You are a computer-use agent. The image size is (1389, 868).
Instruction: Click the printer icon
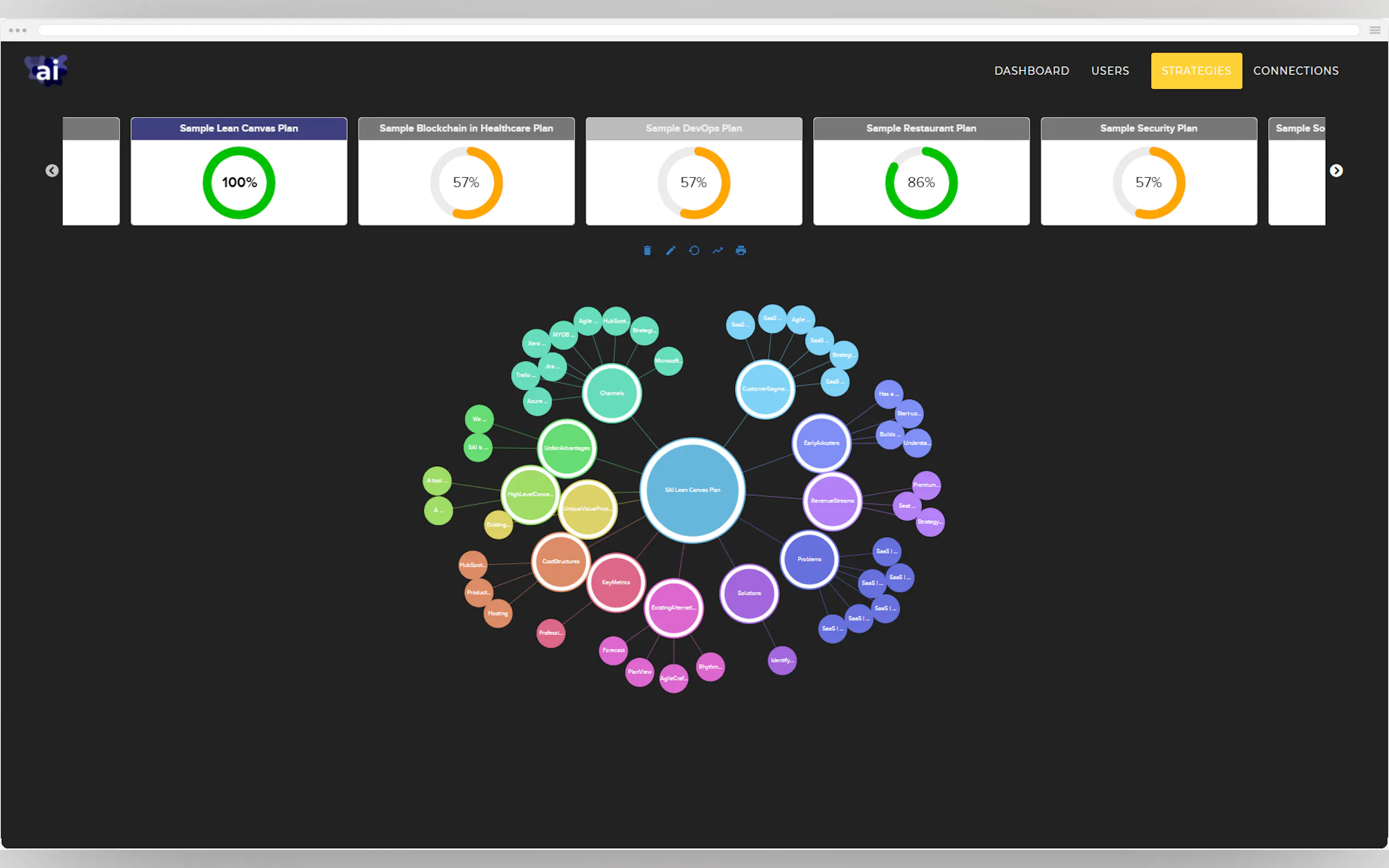741,250
